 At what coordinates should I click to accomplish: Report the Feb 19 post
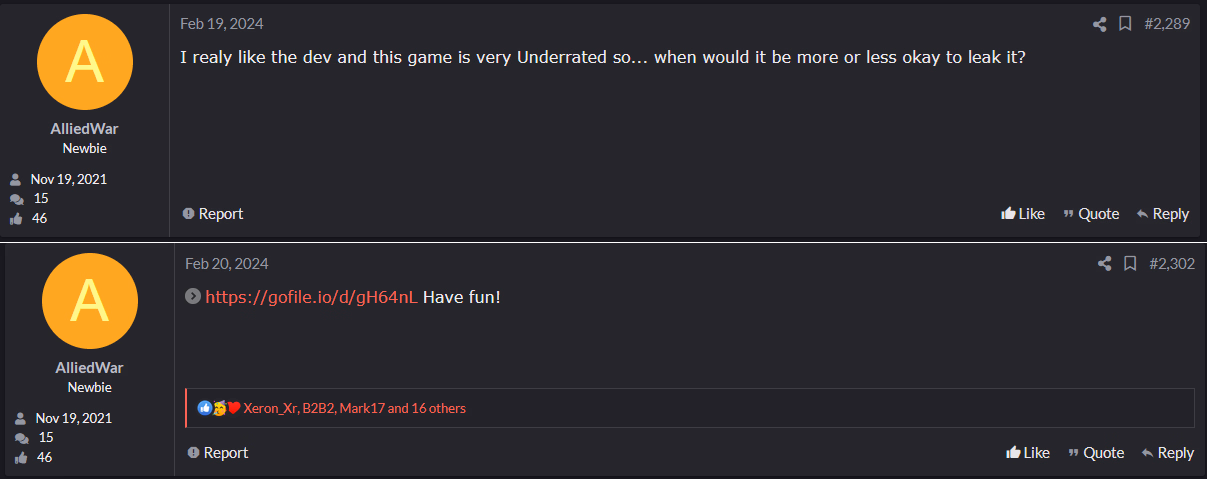pos(213,213)
